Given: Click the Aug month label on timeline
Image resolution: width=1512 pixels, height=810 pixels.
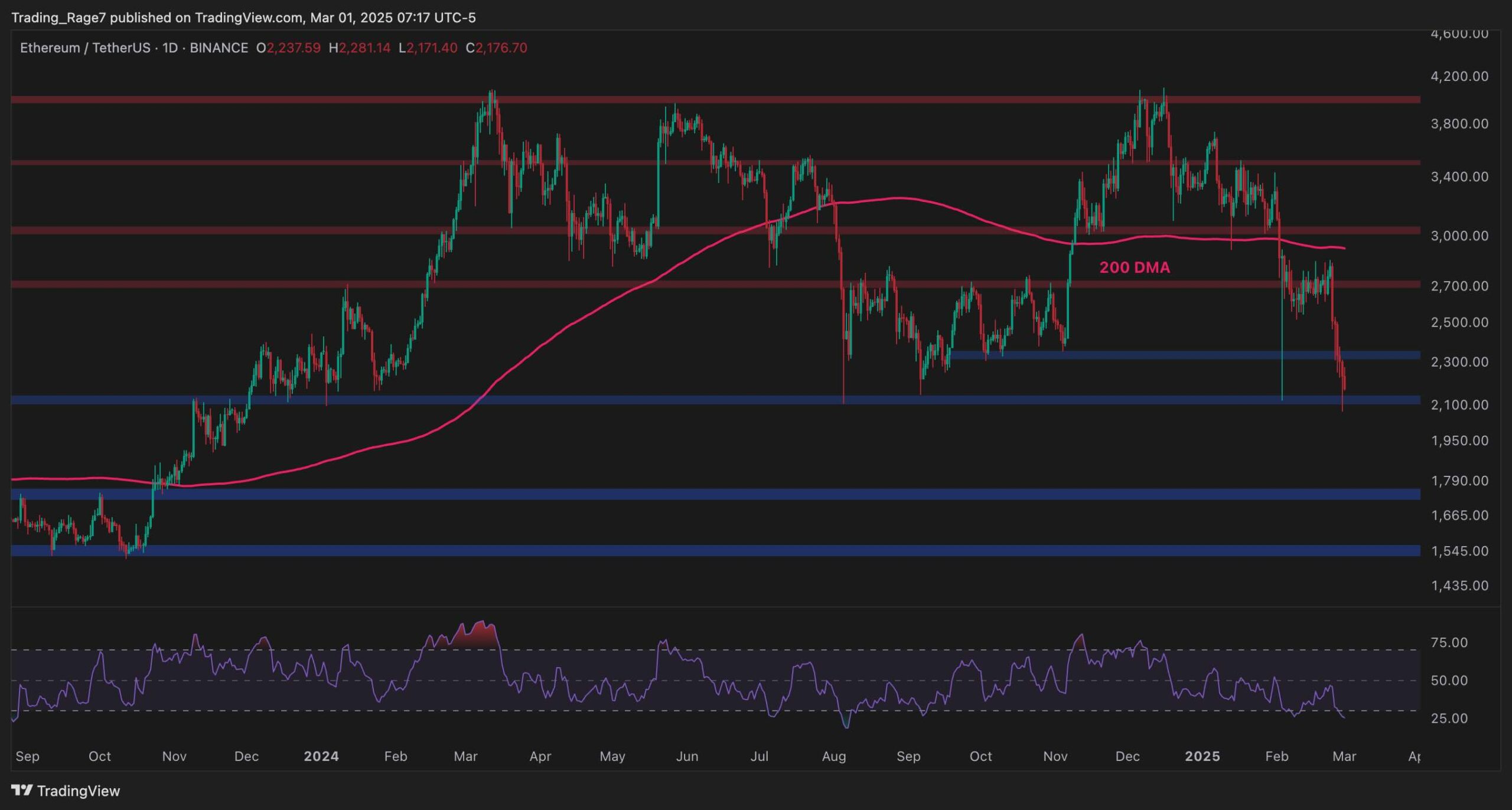Looking at the screenshot, I should tap(833, 756).
